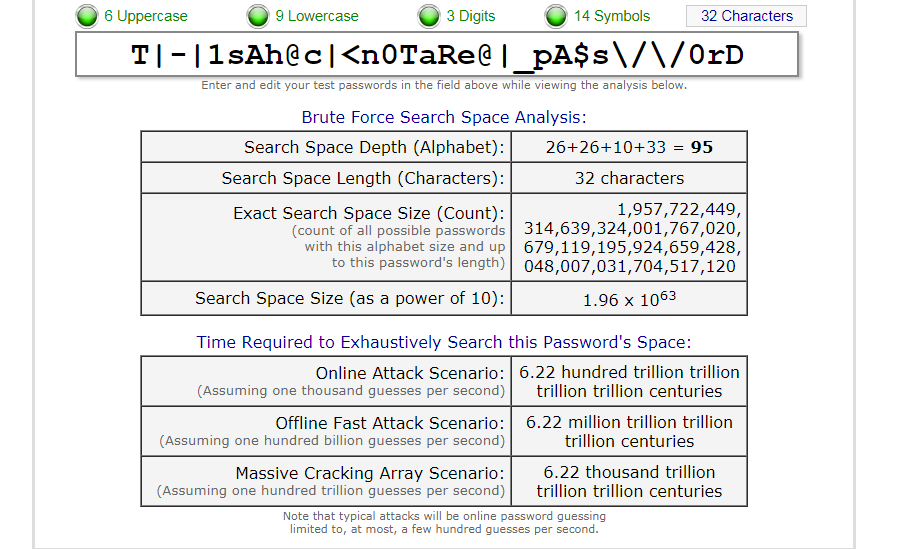The image size is (908, 549).
Task: Click the Search Space Depth value 95
Action: pyautogui.click(x=702, y=147)
